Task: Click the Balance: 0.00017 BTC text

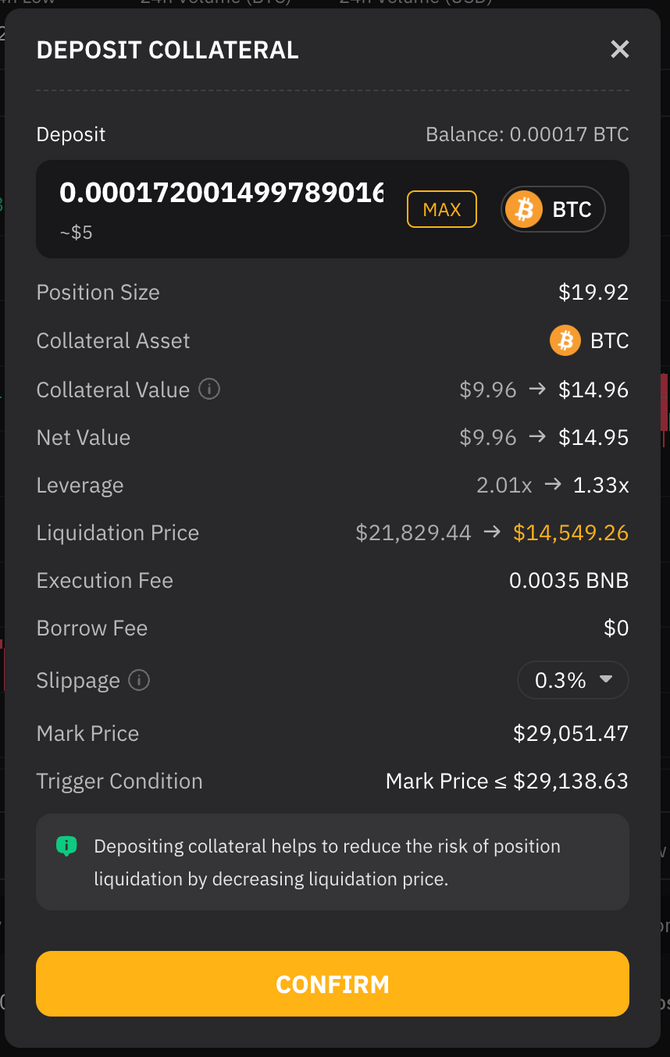Action: coord(527,134)
